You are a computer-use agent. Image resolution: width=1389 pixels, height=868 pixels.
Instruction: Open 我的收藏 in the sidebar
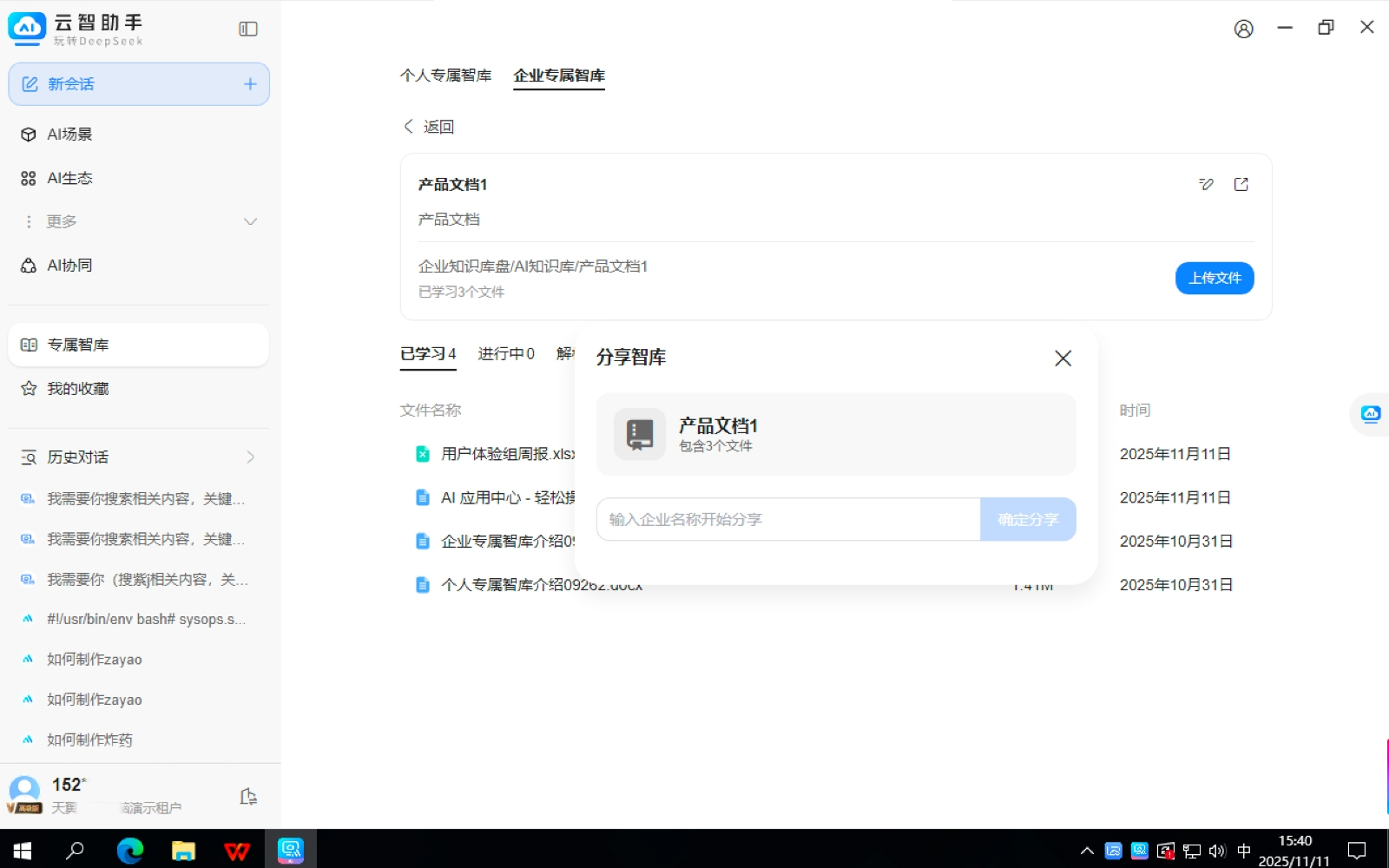[x=78, y=389]
